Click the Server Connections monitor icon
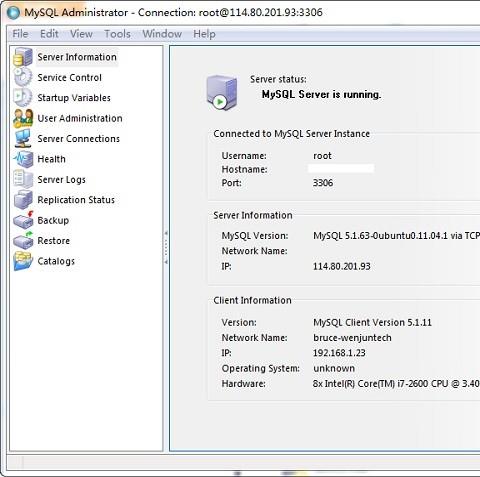Screen dimensions: 480x477 [23, 138]
